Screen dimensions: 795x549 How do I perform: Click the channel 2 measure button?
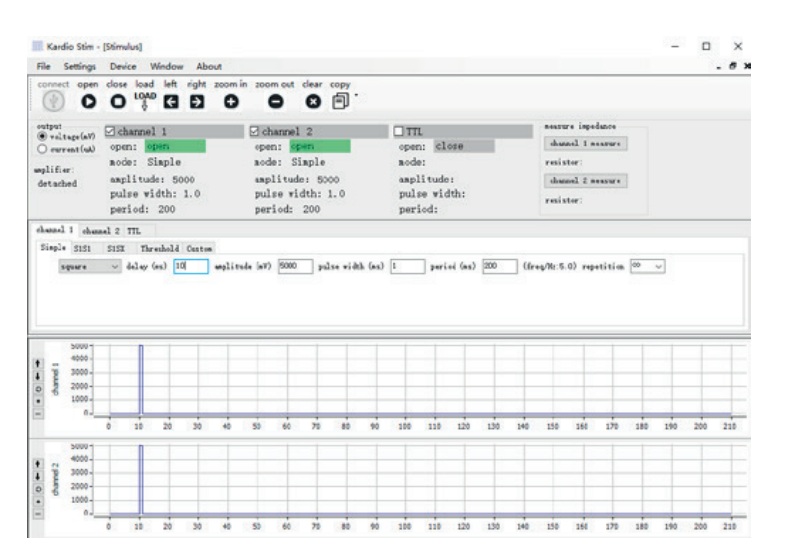click(x=584, y=180)
